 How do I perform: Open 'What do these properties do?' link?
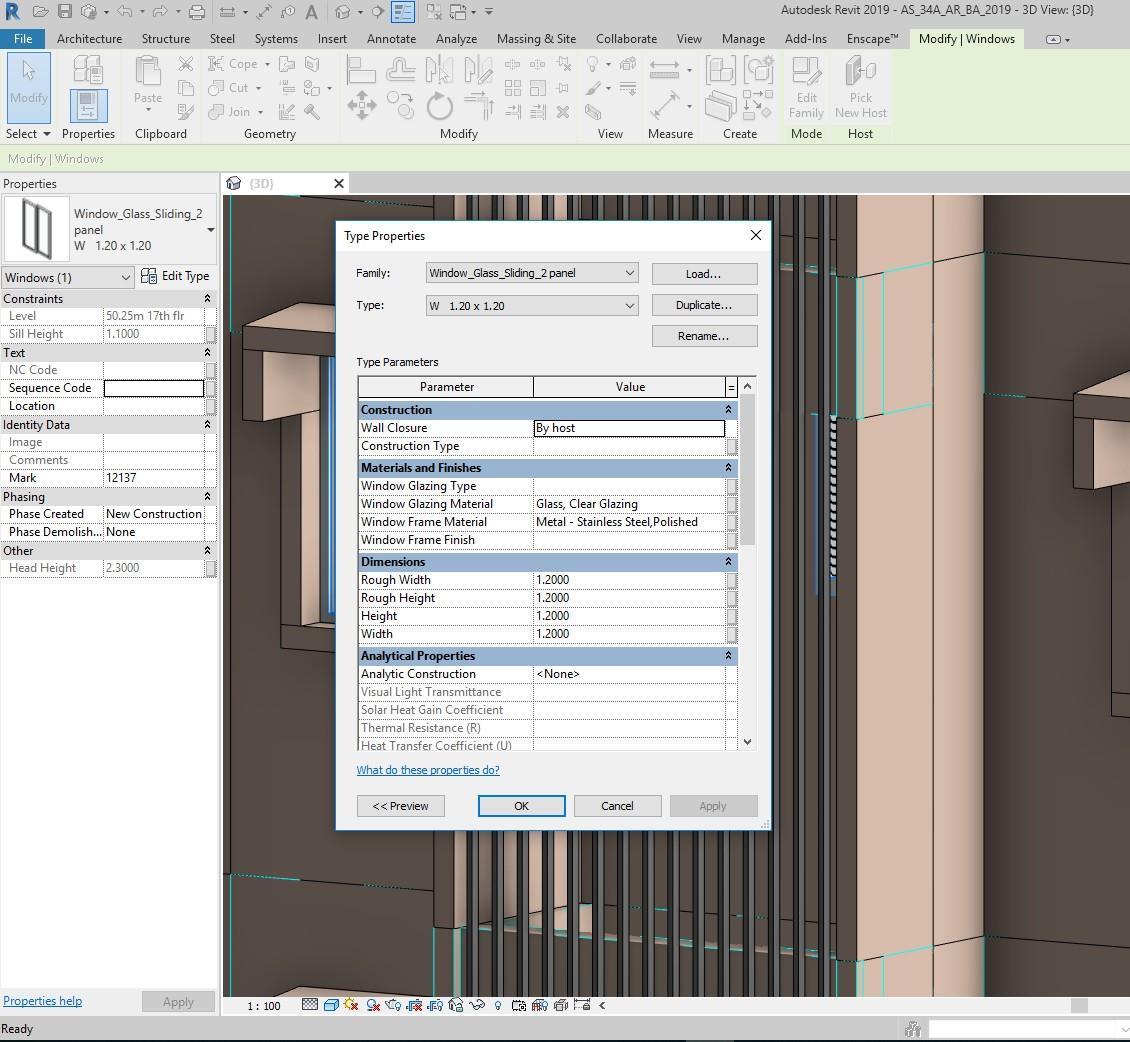428,770
